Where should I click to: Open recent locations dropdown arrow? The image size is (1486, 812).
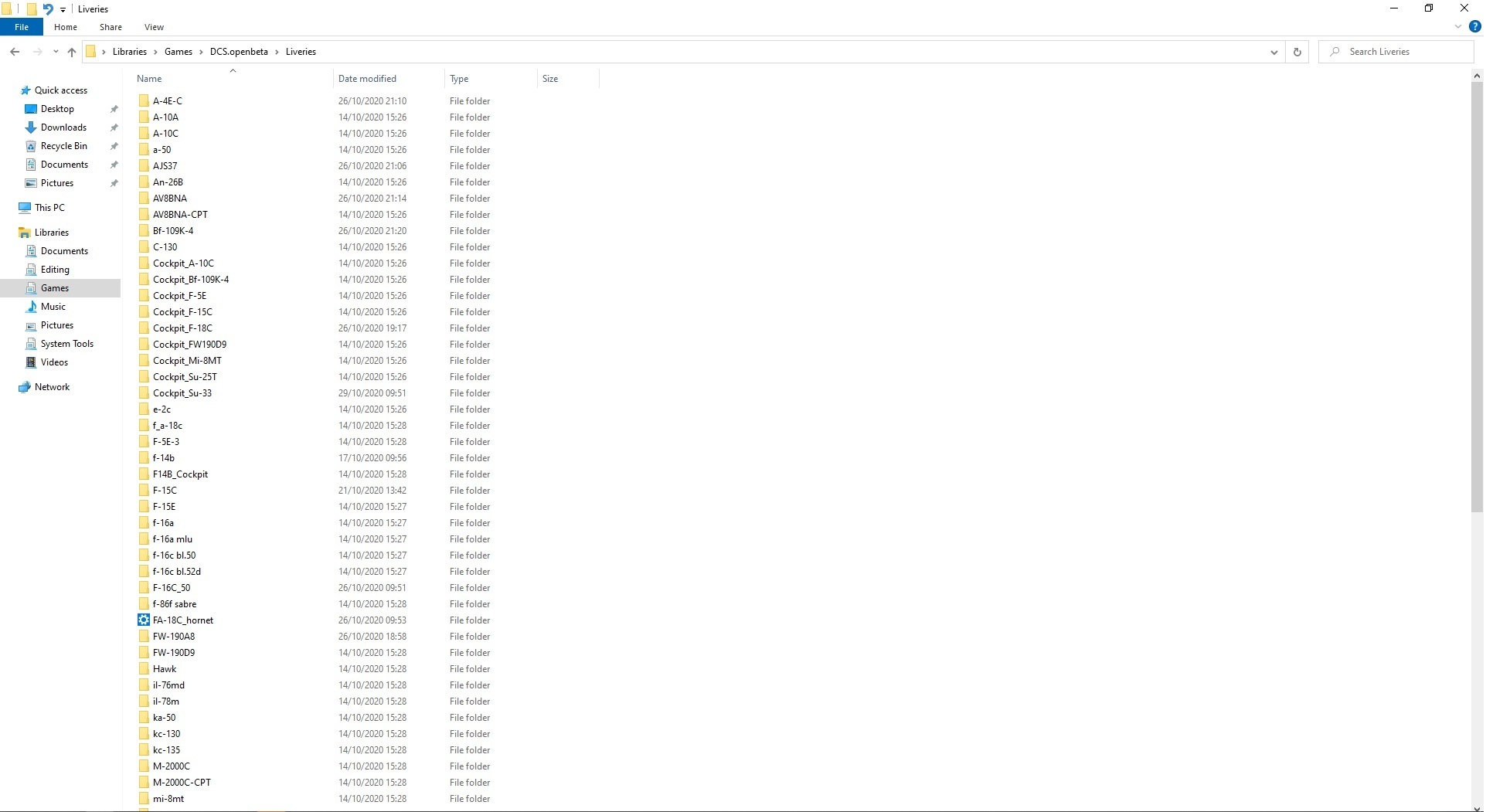56,52
